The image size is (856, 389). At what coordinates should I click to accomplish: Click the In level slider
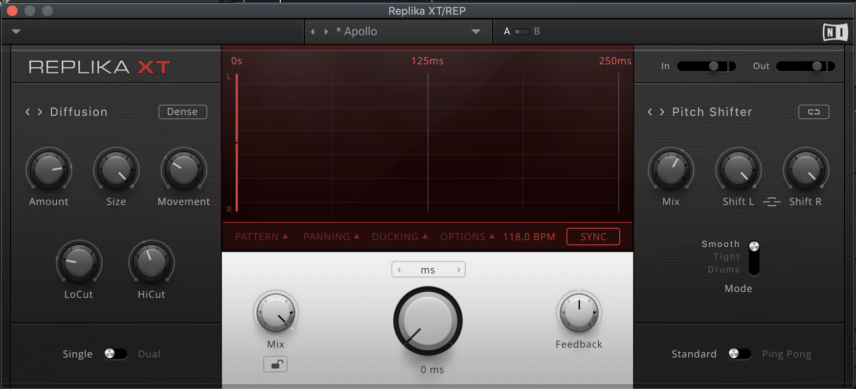click(706, 66)
